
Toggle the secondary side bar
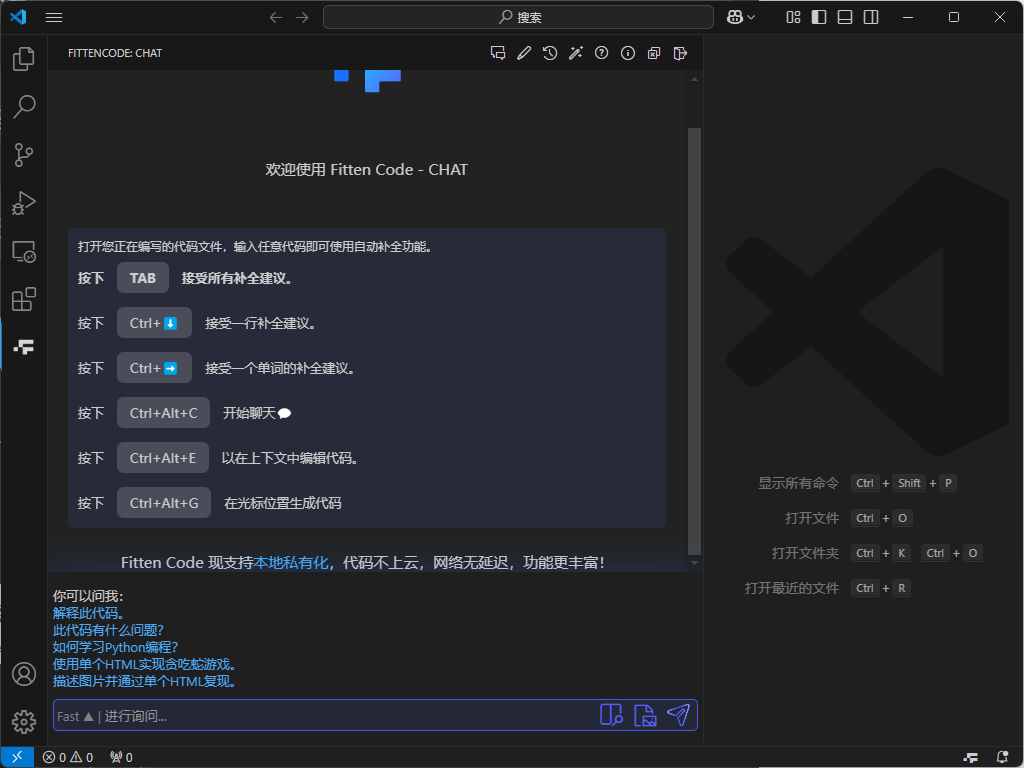point(871,18)
